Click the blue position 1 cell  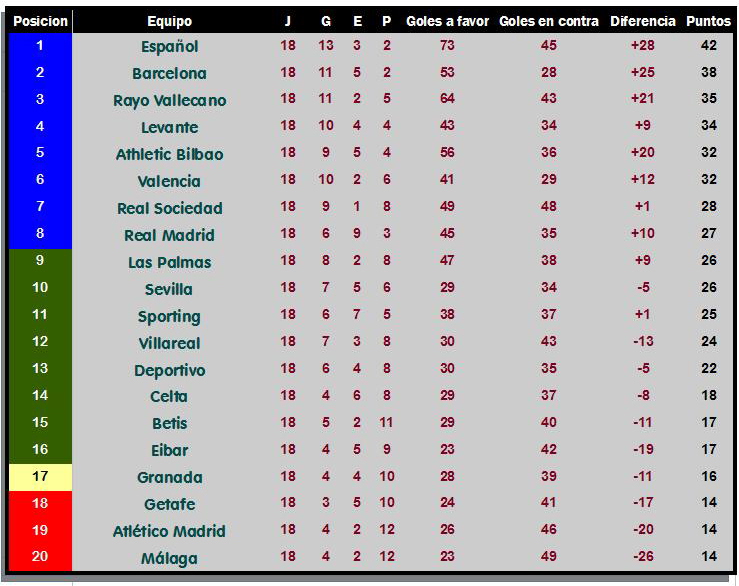(x=40, y=45)
